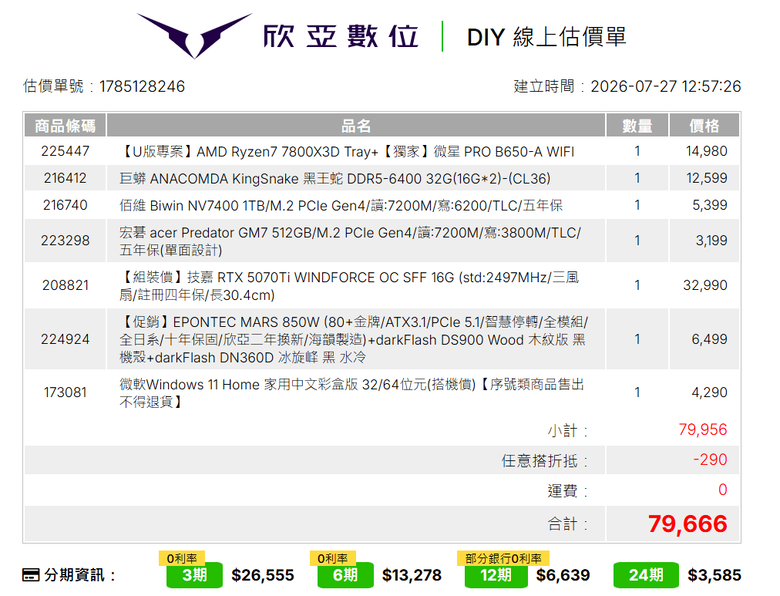
Task: Click the 商品條碼 column header
Action: click(65, 126)
